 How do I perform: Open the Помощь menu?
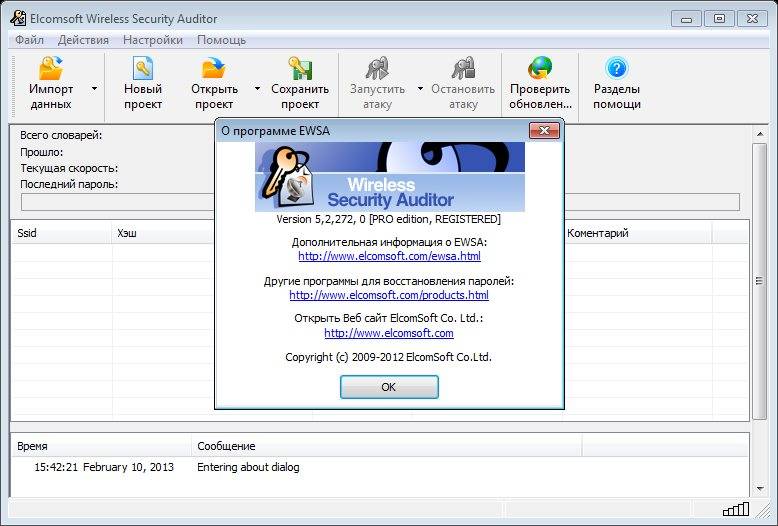[221, 40]
